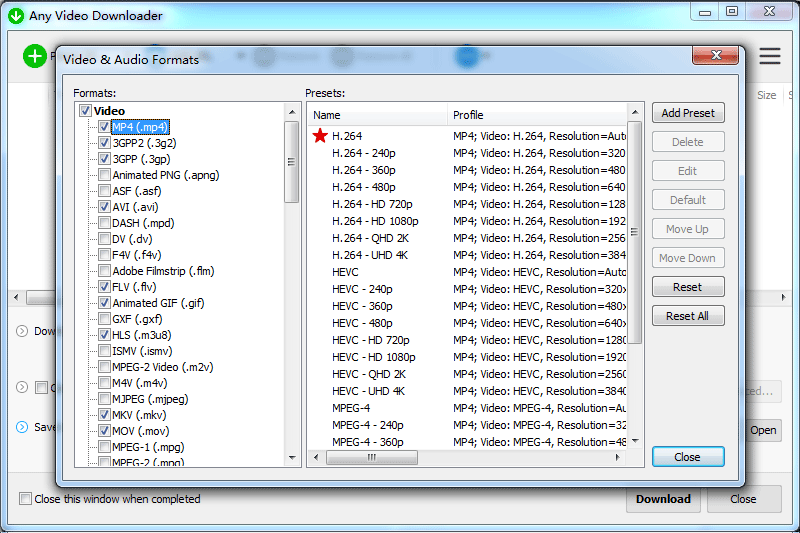Enable the ASF (.asf) checkbox
Viewport: 800px width, 533px height.
pyautogui.click(x=104, y=191)
